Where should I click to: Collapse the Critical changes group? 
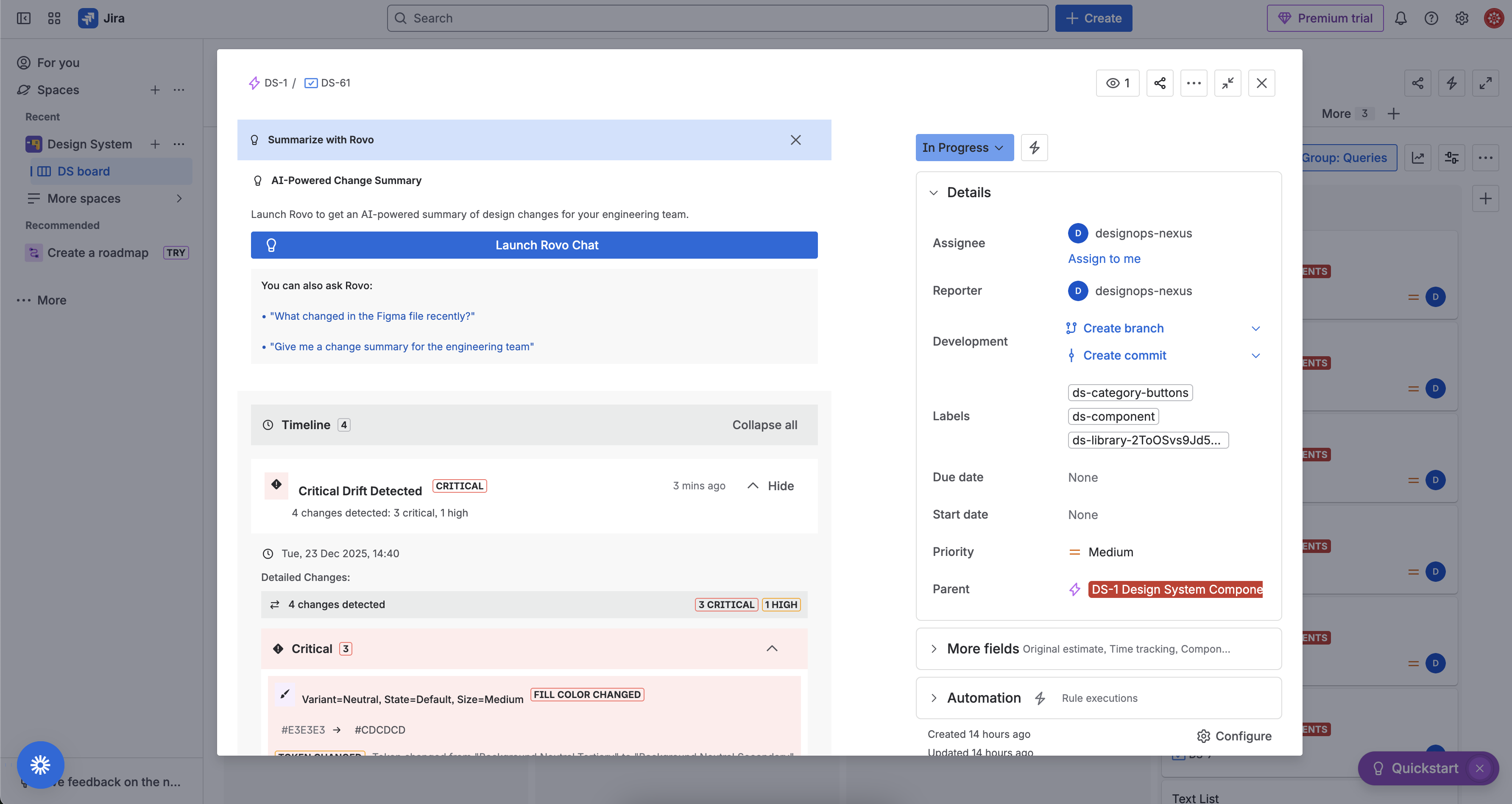(x=772, y=648)
